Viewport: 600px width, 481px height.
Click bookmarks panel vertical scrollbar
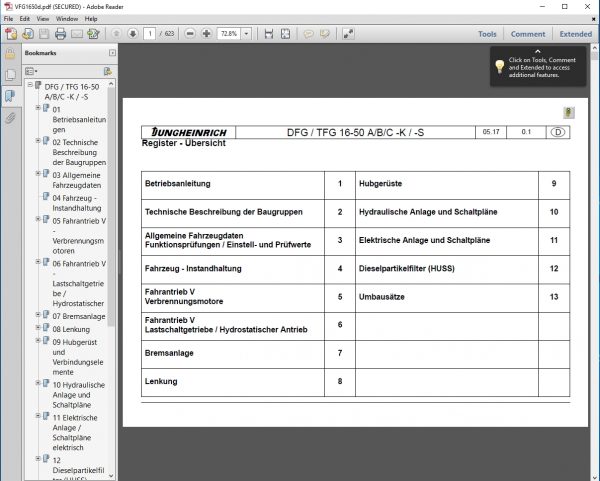pos(111,207)
